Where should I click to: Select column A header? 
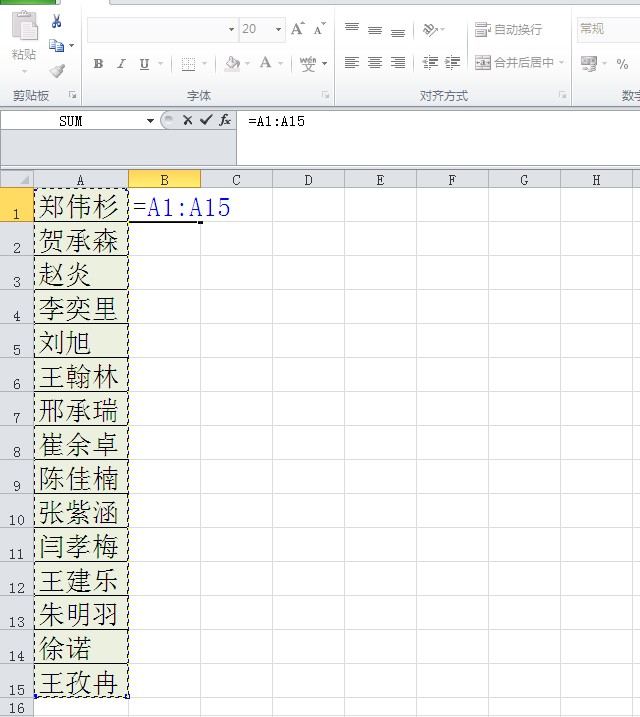coord(81,180)
